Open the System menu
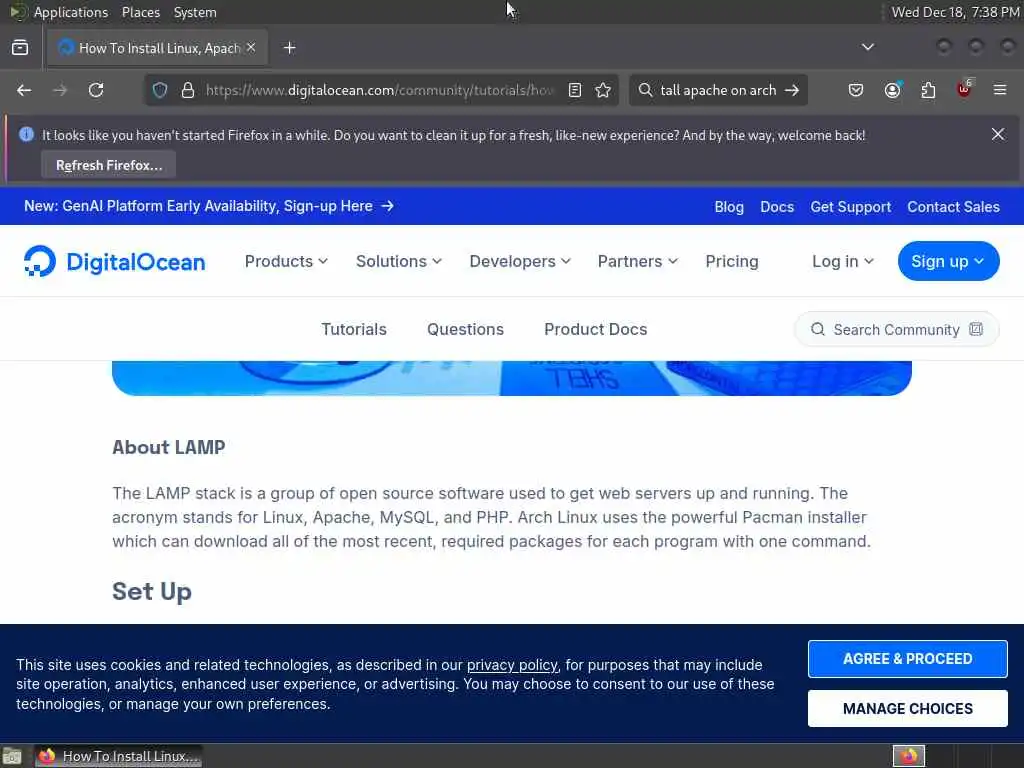 coord(195,12)
